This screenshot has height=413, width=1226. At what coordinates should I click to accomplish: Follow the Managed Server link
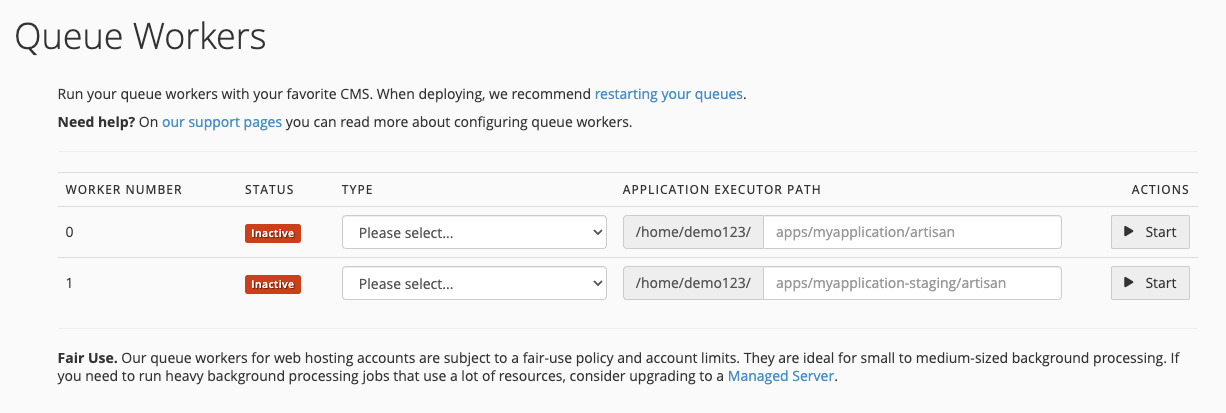[x=780, y=376]
